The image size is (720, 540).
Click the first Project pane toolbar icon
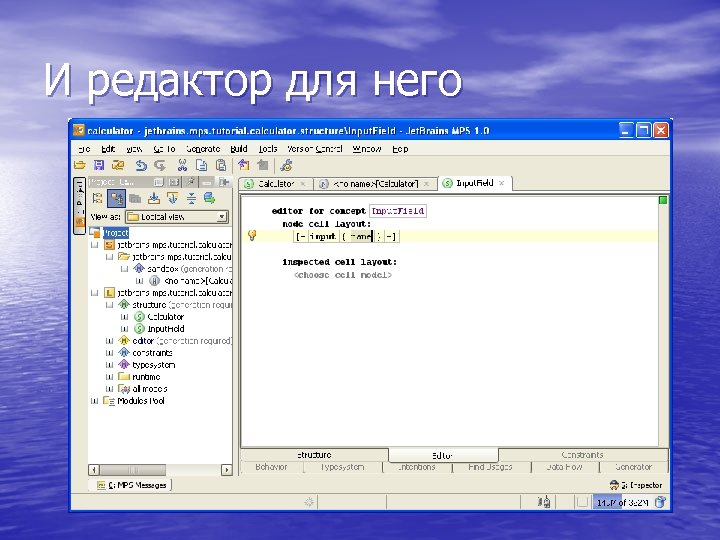pyautogui.click(x=97, y=198)
